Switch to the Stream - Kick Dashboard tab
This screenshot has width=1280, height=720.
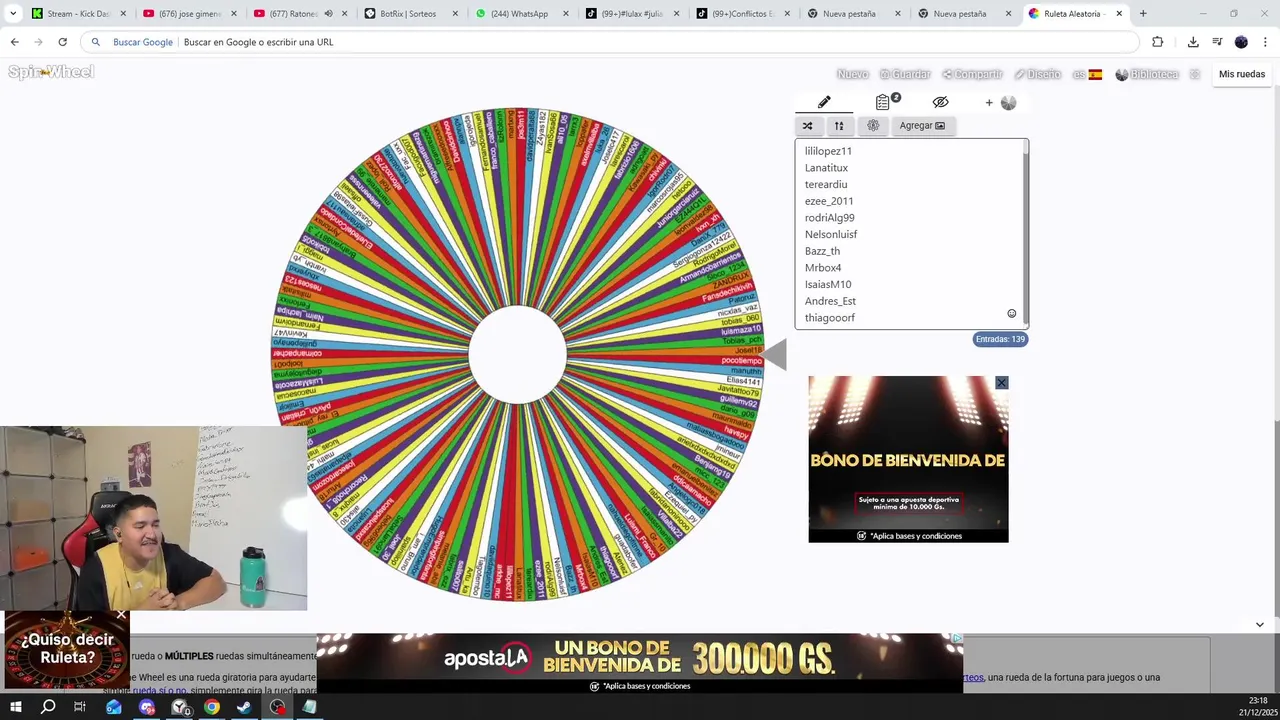pyautogui.click(x=79, y=14)
